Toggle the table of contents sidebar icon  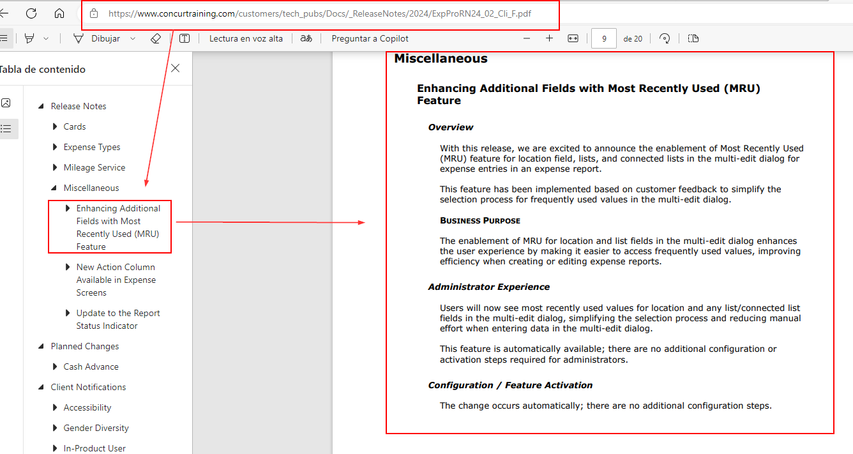4,39
